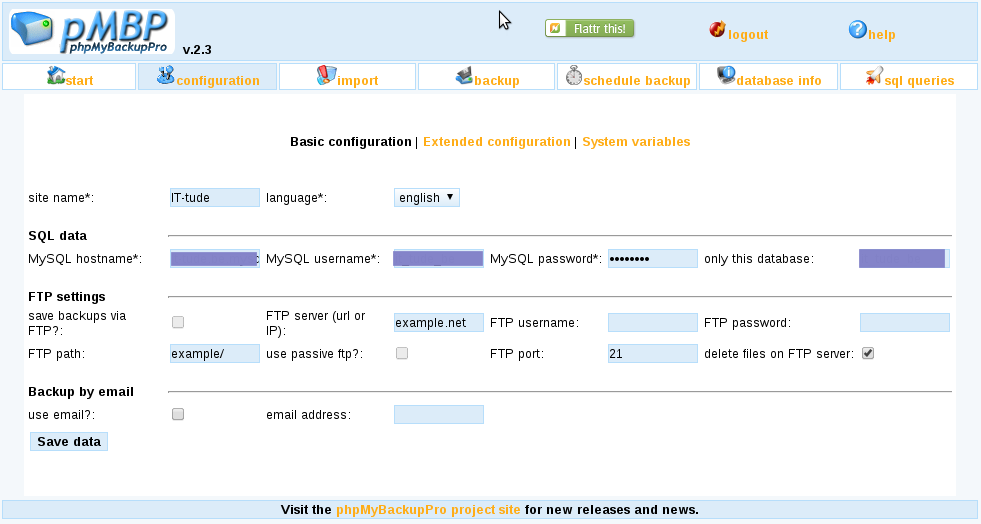The height and width of the screenshot is (524, 981).
Task: Switch to System variables section
Action: [636, 142]
